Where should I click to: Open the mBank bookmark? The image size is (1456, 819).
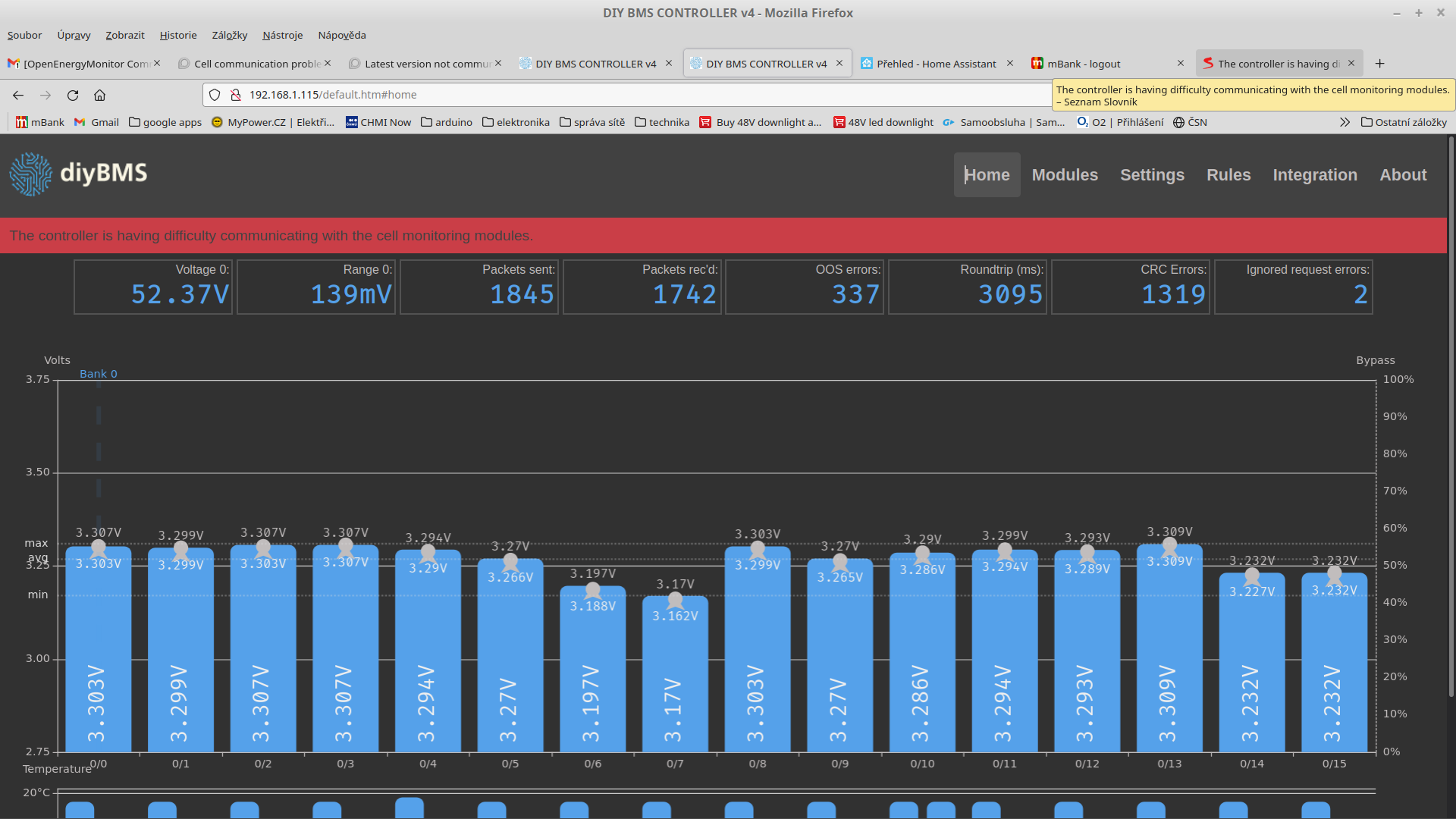point(40,122)
